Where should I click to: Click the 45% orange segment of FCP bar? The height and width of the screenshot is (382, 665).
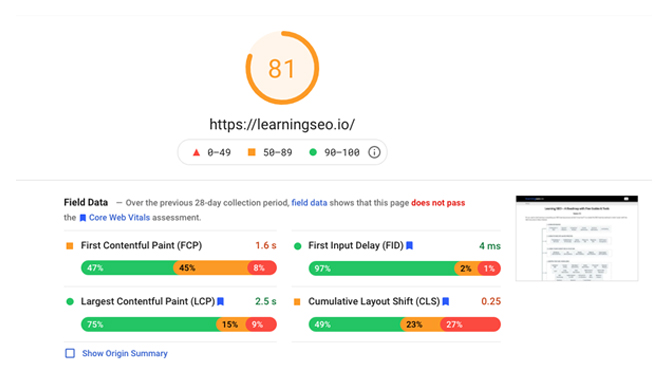pos(211,268)
